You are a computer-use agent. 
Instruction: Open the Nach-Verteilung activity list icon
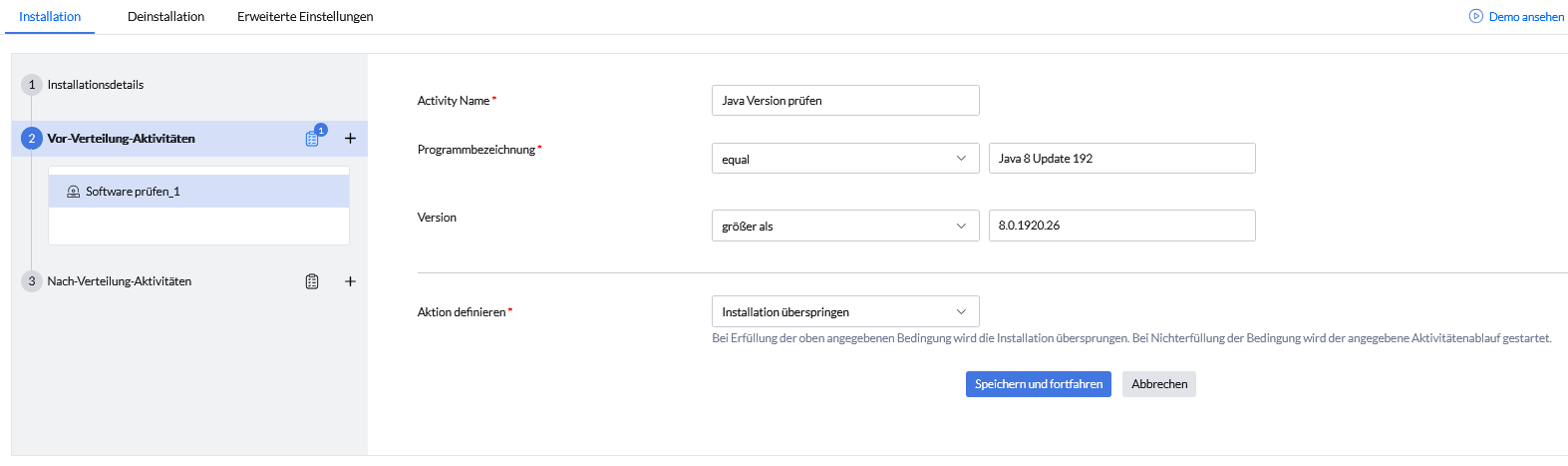pyautogui.click(x=312, y=281)
